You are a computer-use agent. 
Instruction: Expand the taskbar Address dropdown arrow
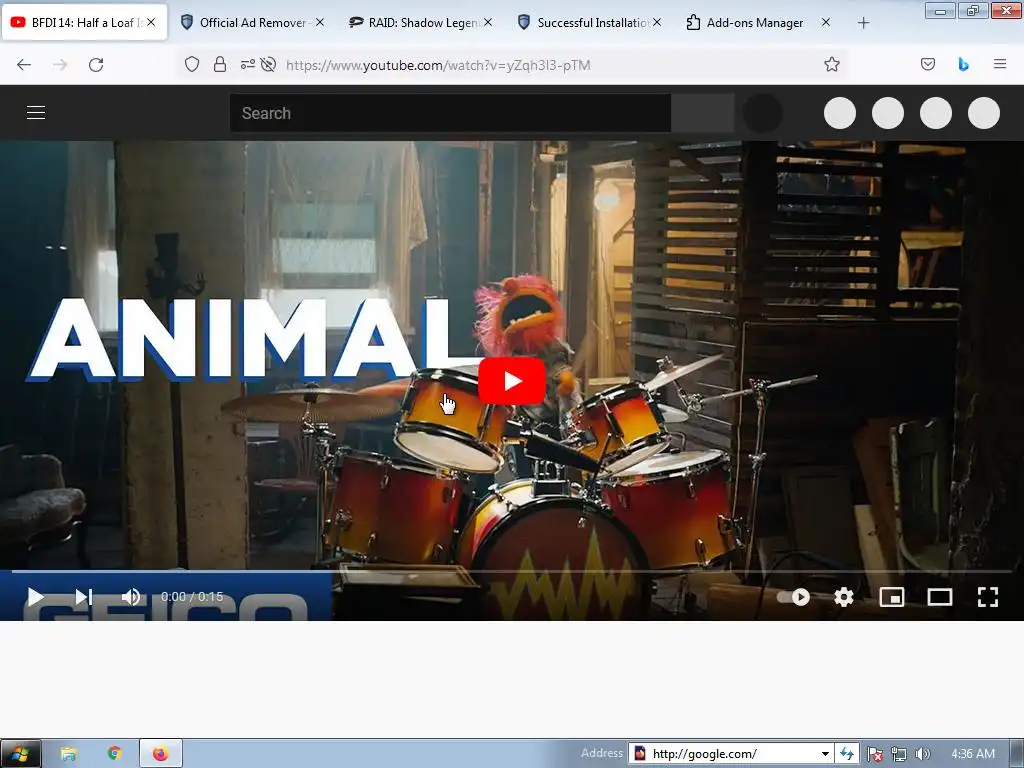(825, 754)
